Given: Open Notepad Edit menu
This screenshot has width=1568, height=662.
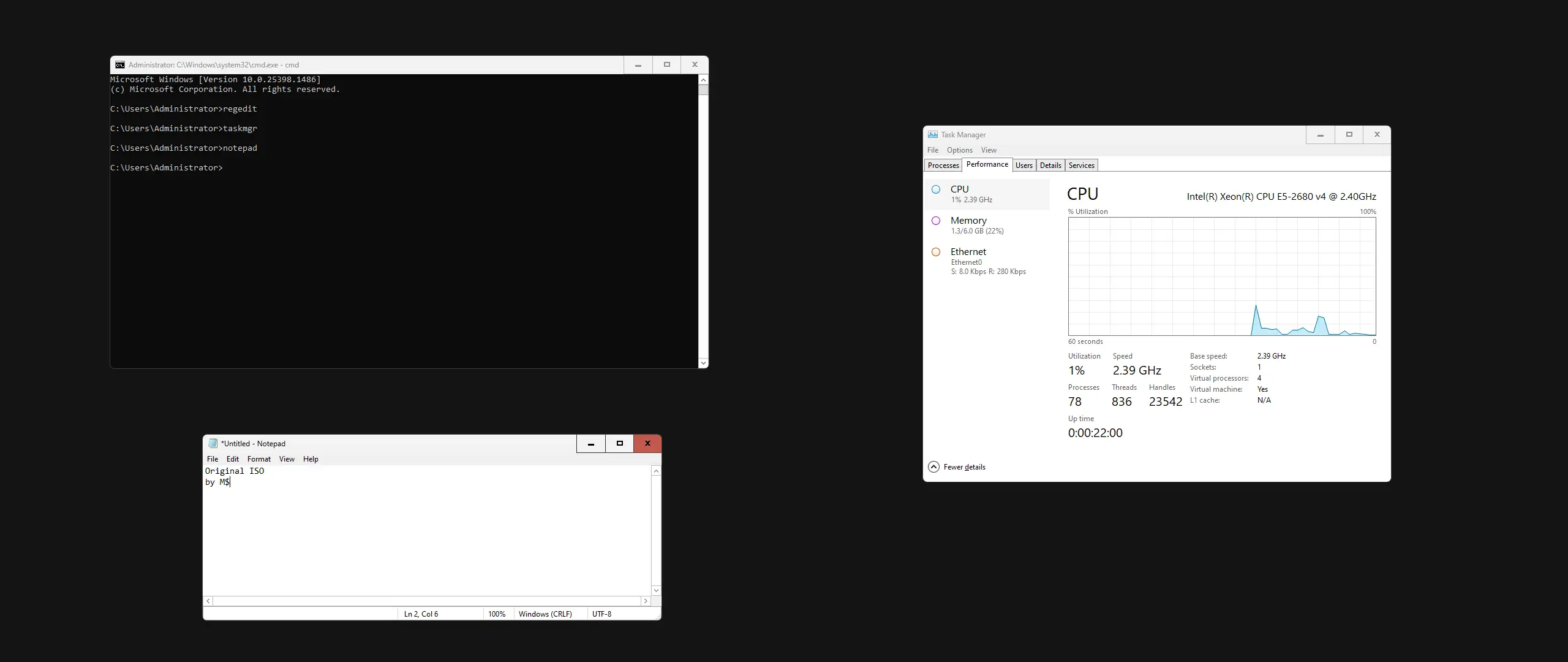Looking at the screenshot, I should pos(233,459).
